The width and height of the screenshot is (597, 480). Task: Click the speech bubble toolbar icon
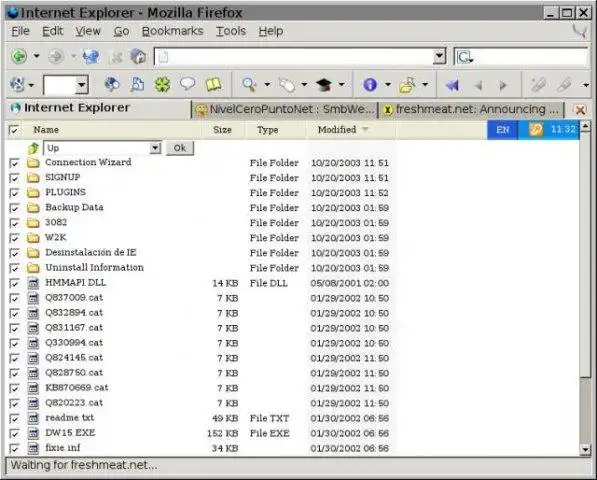[x=187, y=84]
